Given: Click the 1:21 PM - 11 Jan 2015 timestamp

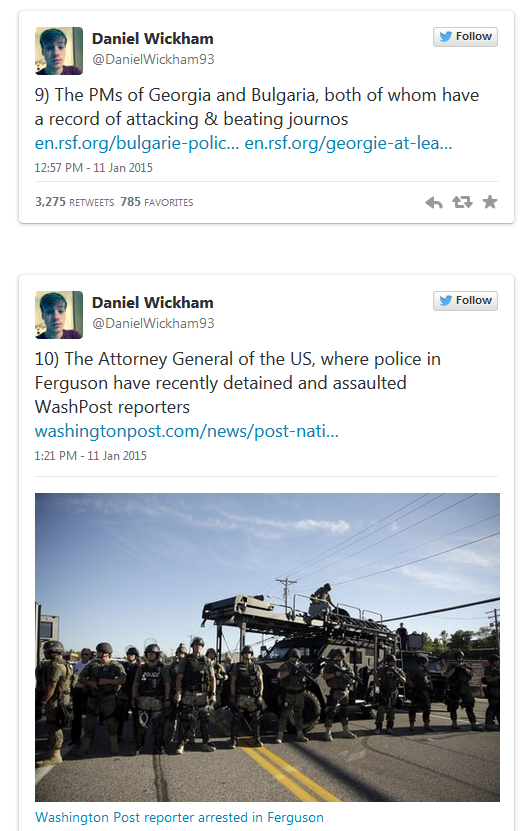Looking at the screenshot, I should click(90, 456).
